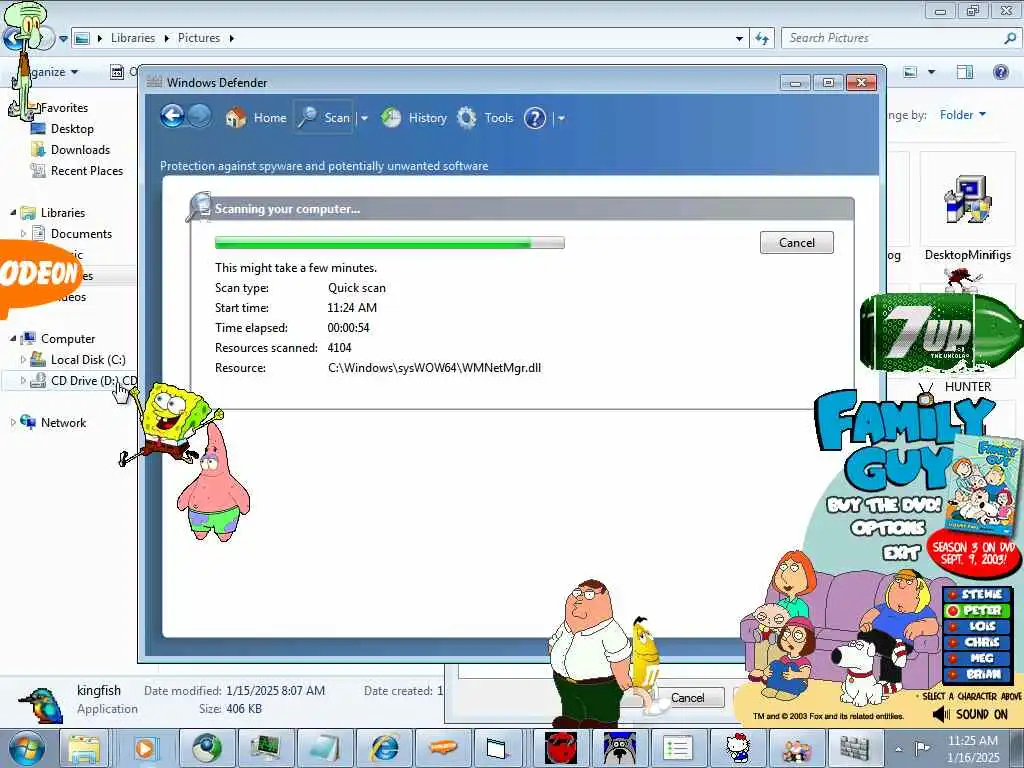Go back in Windows Defender

click(172, 117)
